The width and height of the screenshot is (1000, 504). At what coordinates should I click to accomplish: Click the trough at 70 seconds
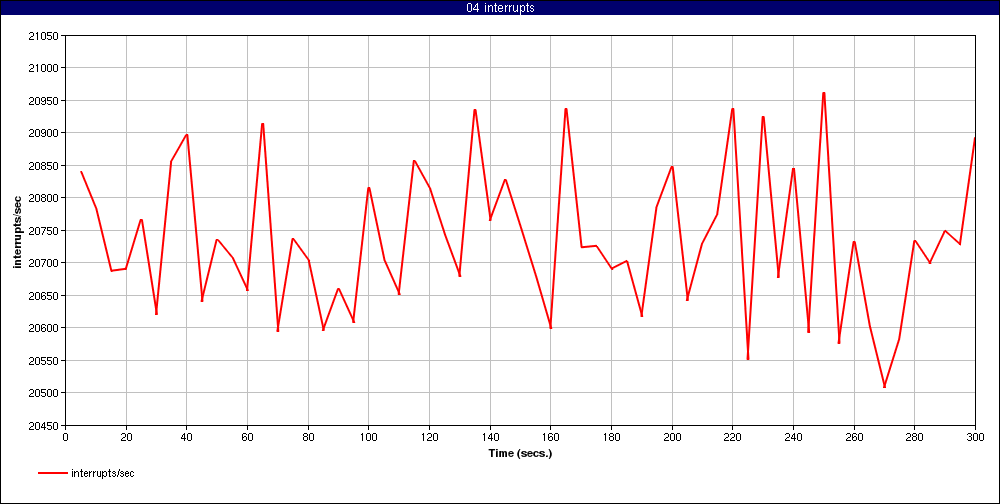point(278,330)
